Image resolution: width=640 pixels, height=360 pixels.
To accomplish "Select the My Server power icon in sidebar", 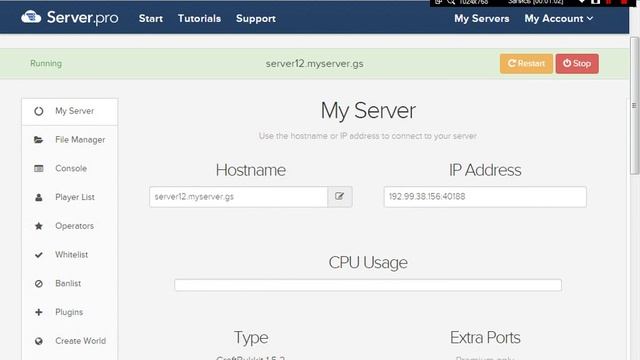I will (x=39, y=111).
